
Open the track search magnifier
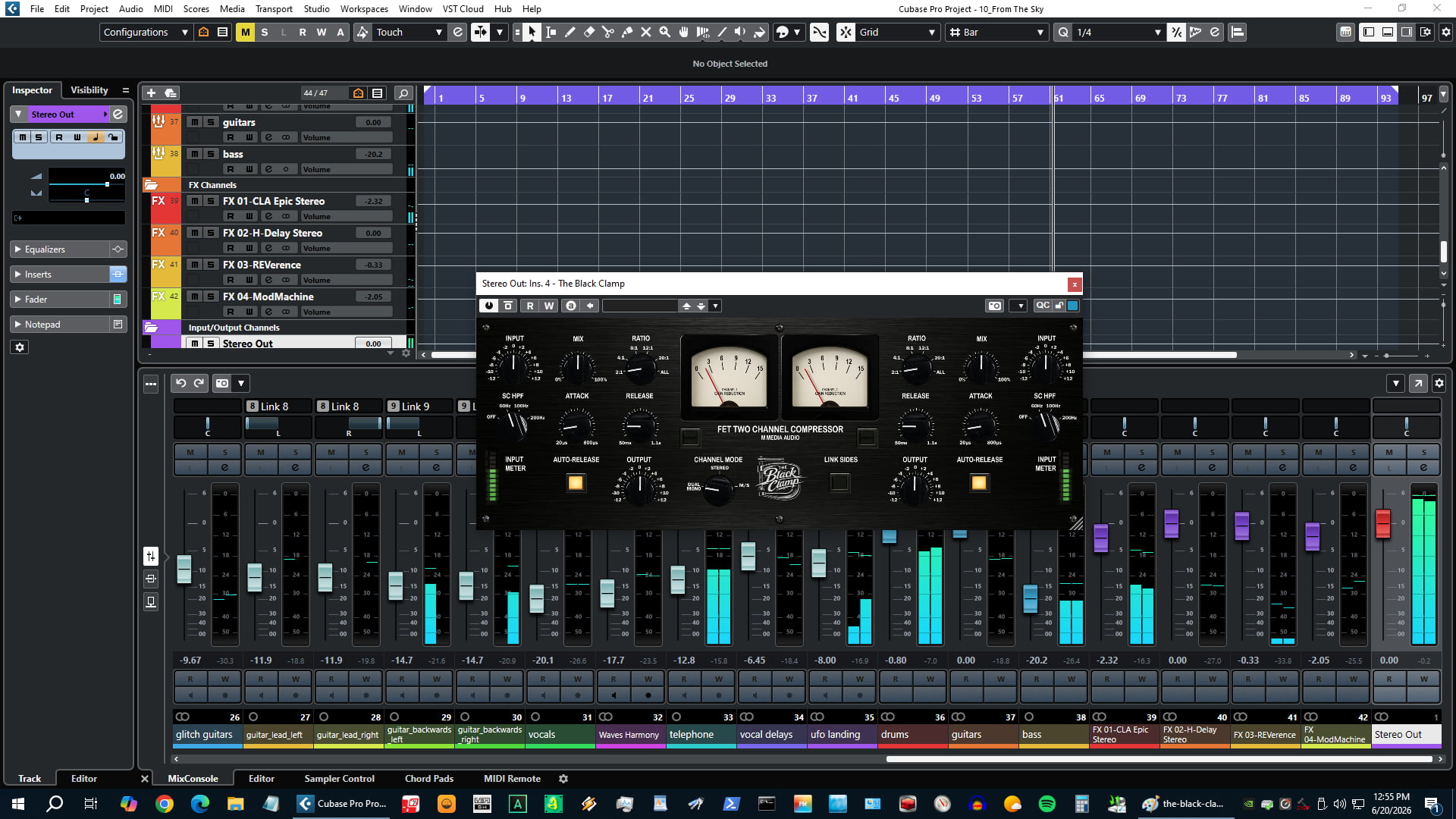click(x=403, y=93)
